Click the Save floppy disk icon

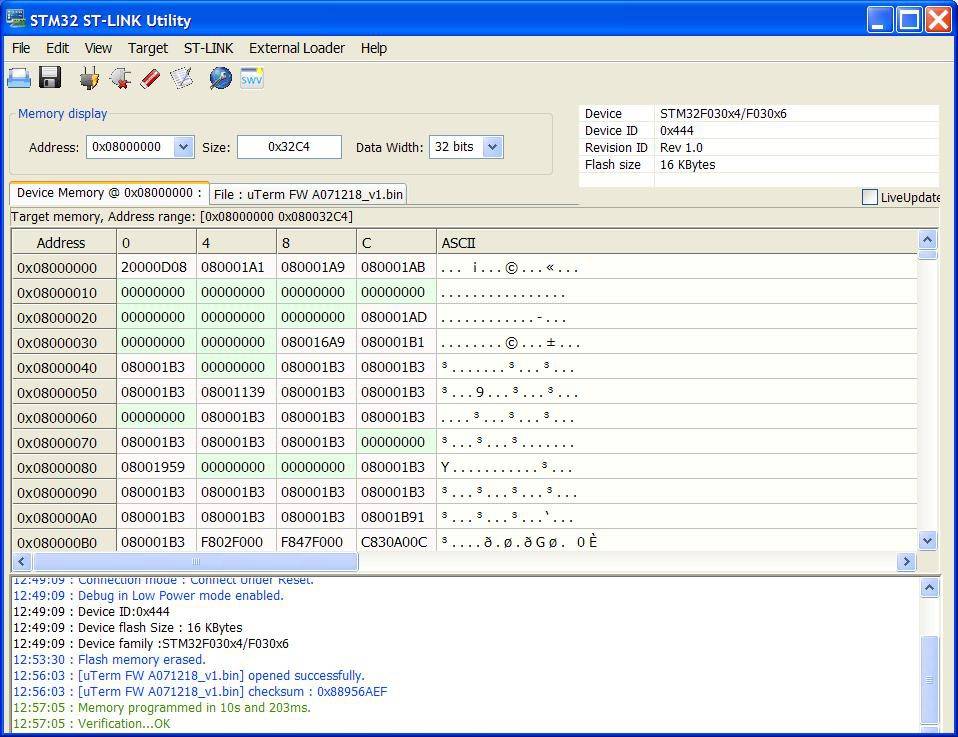[50, 78]
